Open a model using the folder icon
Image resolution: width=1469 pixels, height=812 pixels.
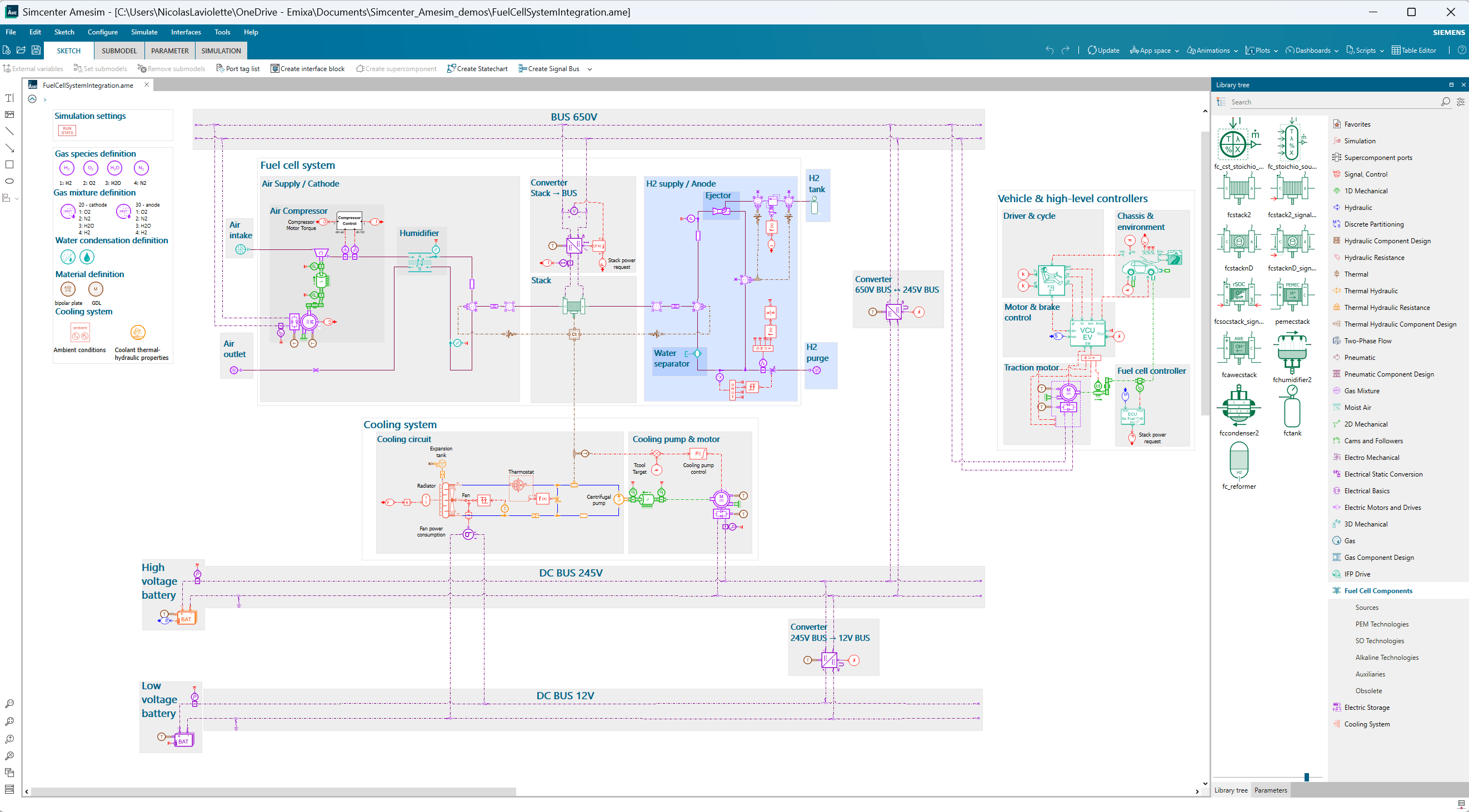pyautogui.click(x=21, y=50)
